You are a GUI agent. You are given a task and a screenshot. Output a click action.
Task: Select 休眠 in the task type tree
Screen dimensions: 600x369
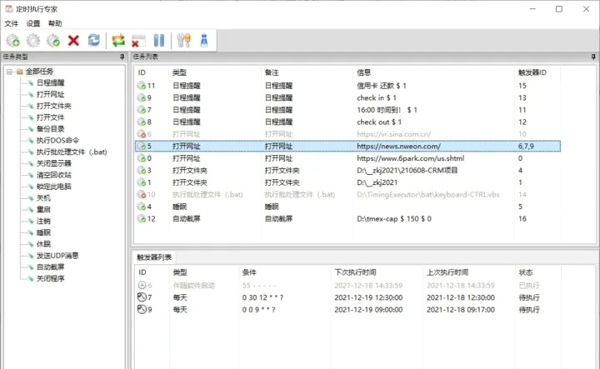(x=43, y=244)
